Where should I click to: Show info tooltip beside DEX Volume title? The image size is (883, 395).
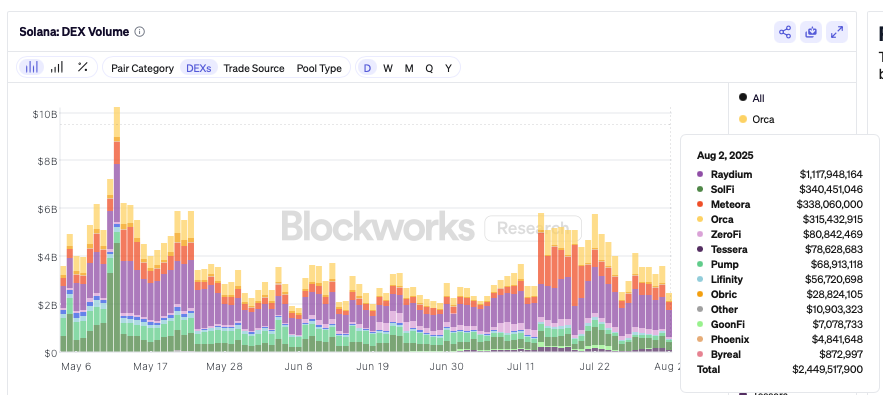tap(140, 32)
